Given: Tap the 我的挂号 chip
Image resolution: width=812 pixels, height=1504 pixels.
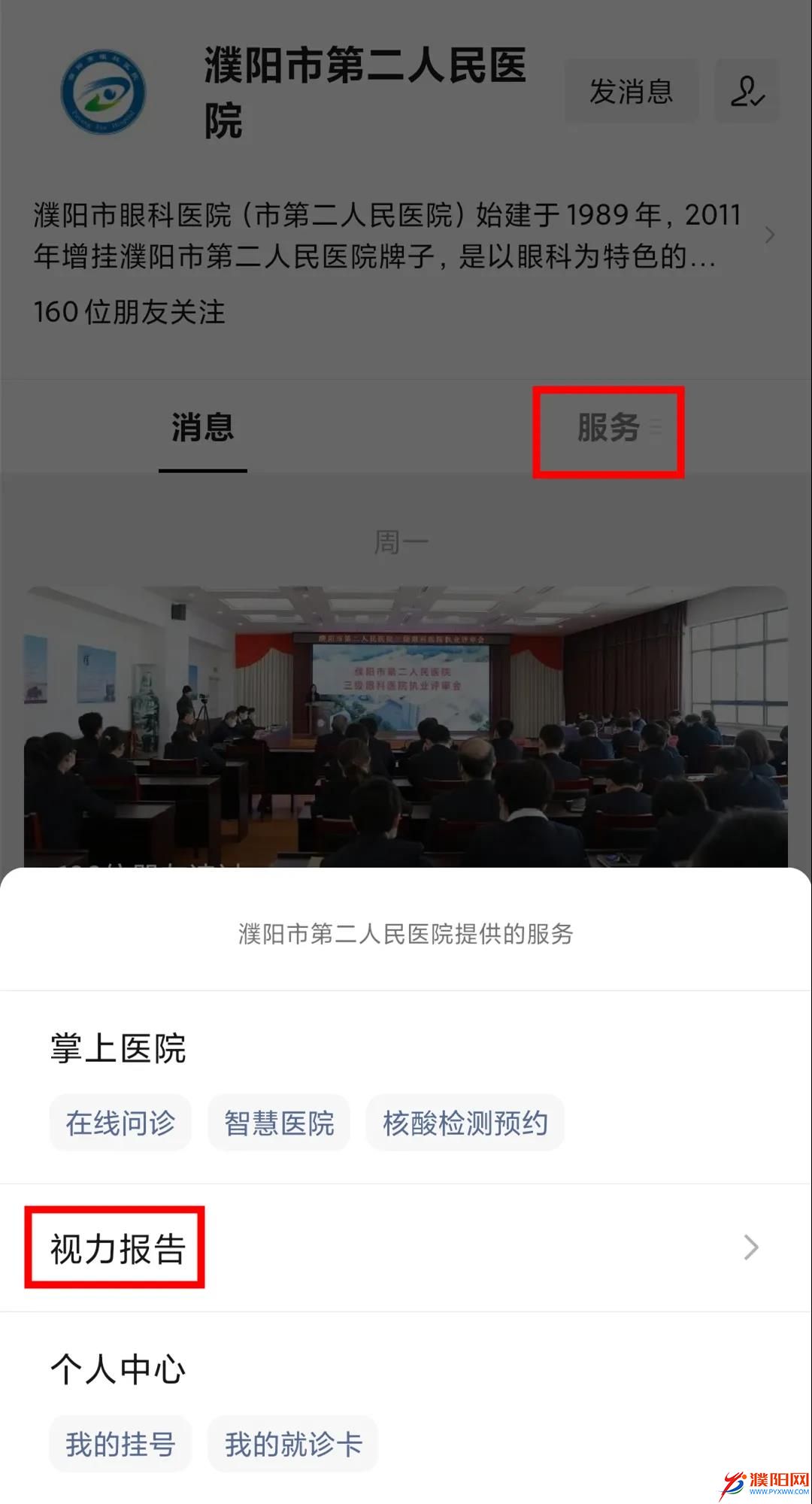Looking at the screenshot, I should 120,1444.
